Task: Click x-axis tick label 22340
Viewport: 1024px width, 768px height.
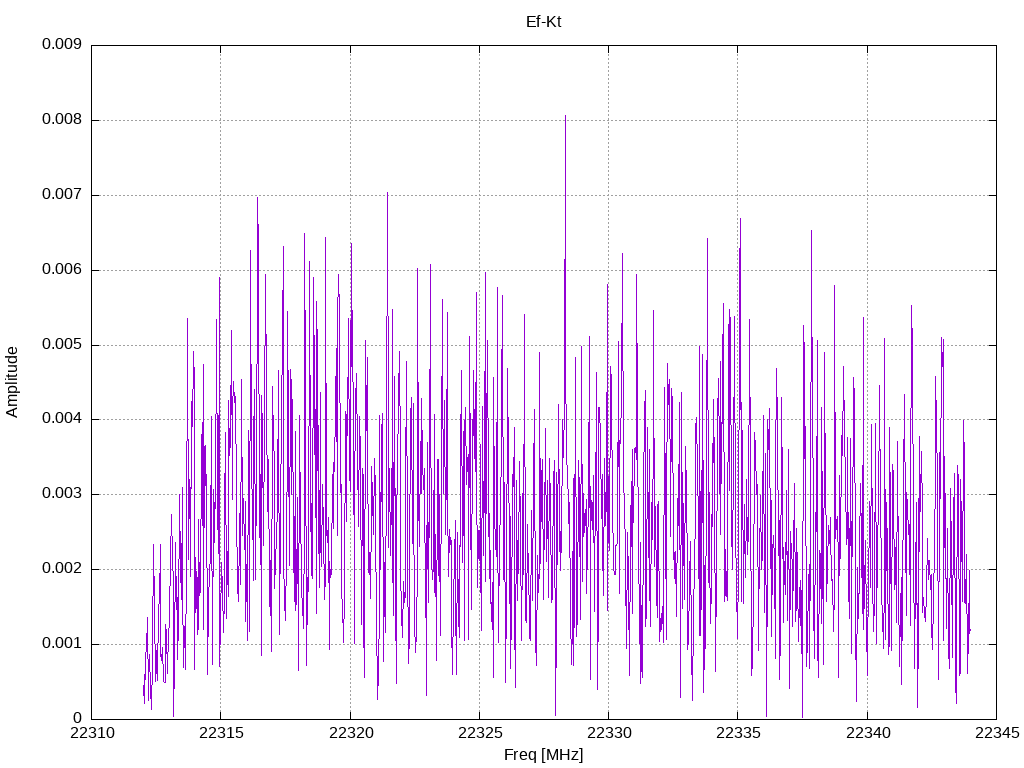Action: 868,733
